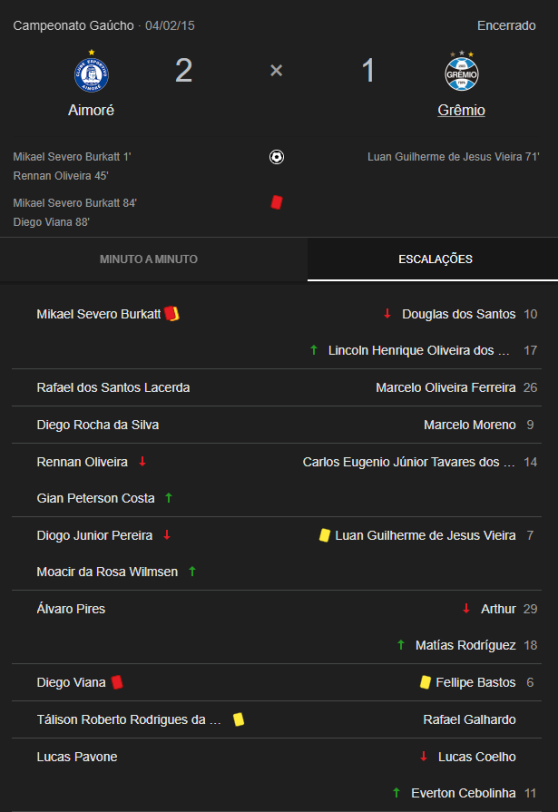Click the second-yellow card beside Mikael Severo Burkatt

[172, 313]
